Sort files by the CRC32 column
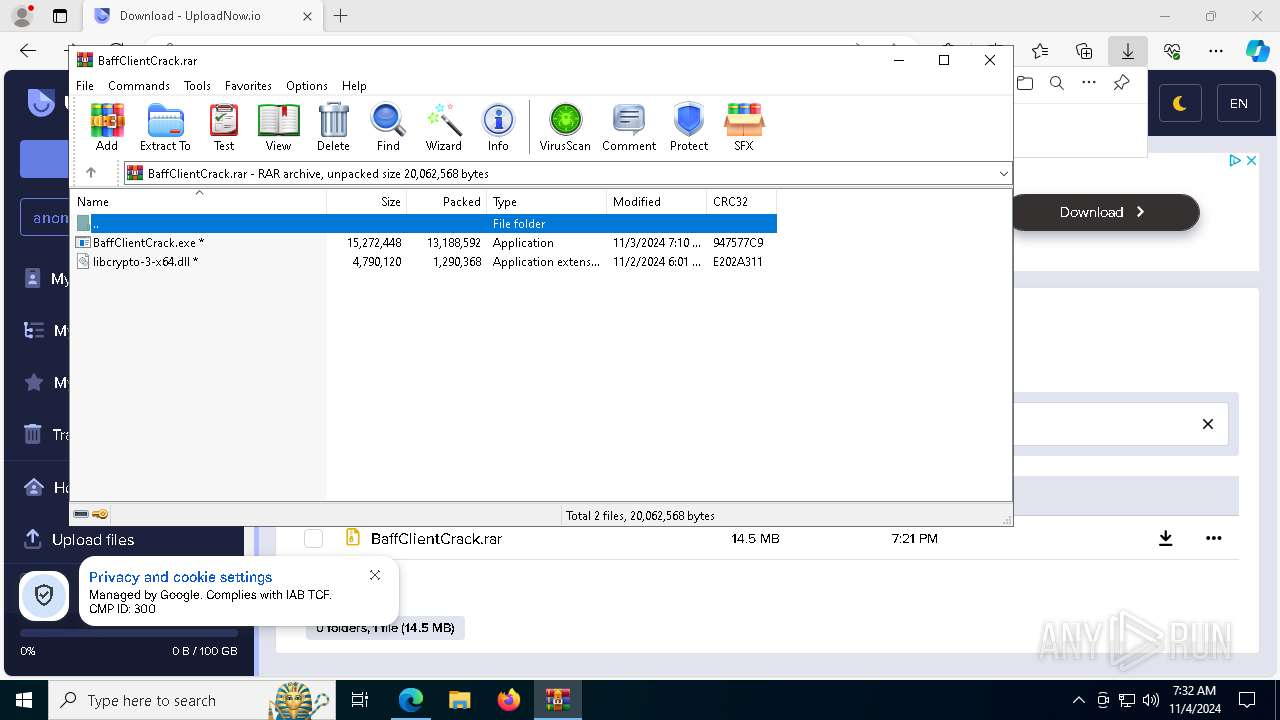This screenshot has width=1280, height=720. click(742, 202)
